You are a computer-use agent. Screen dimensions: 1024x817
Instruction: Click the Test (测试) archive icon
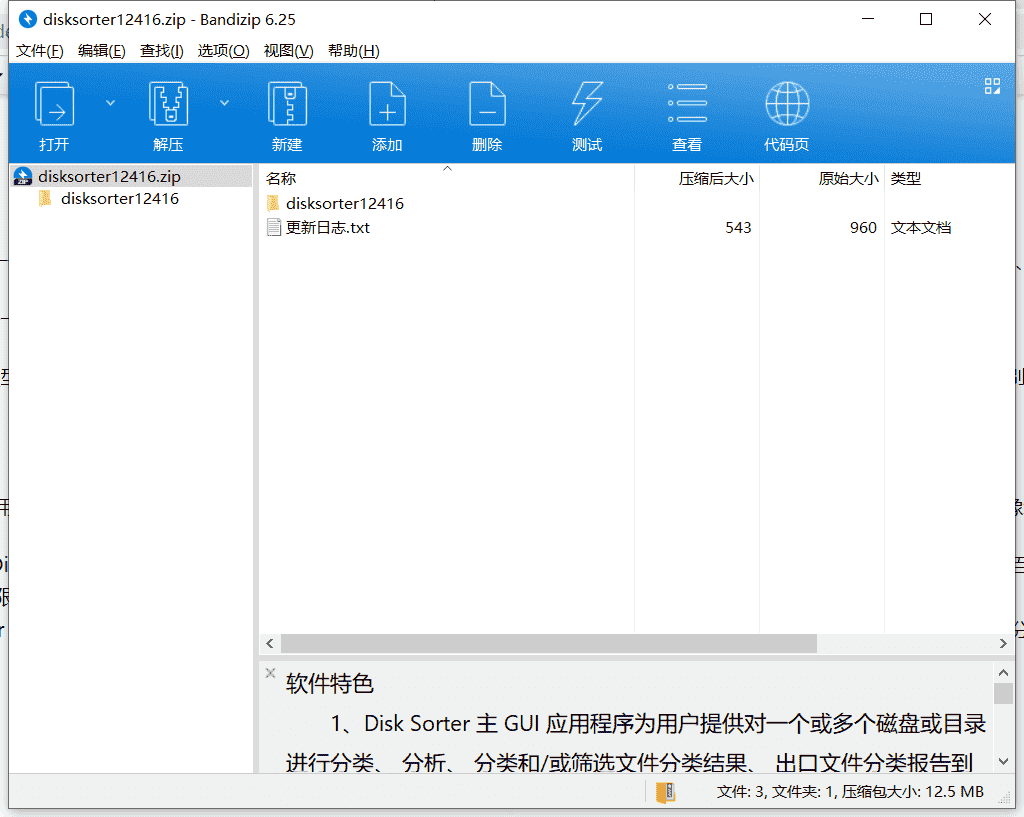point(587,103)
